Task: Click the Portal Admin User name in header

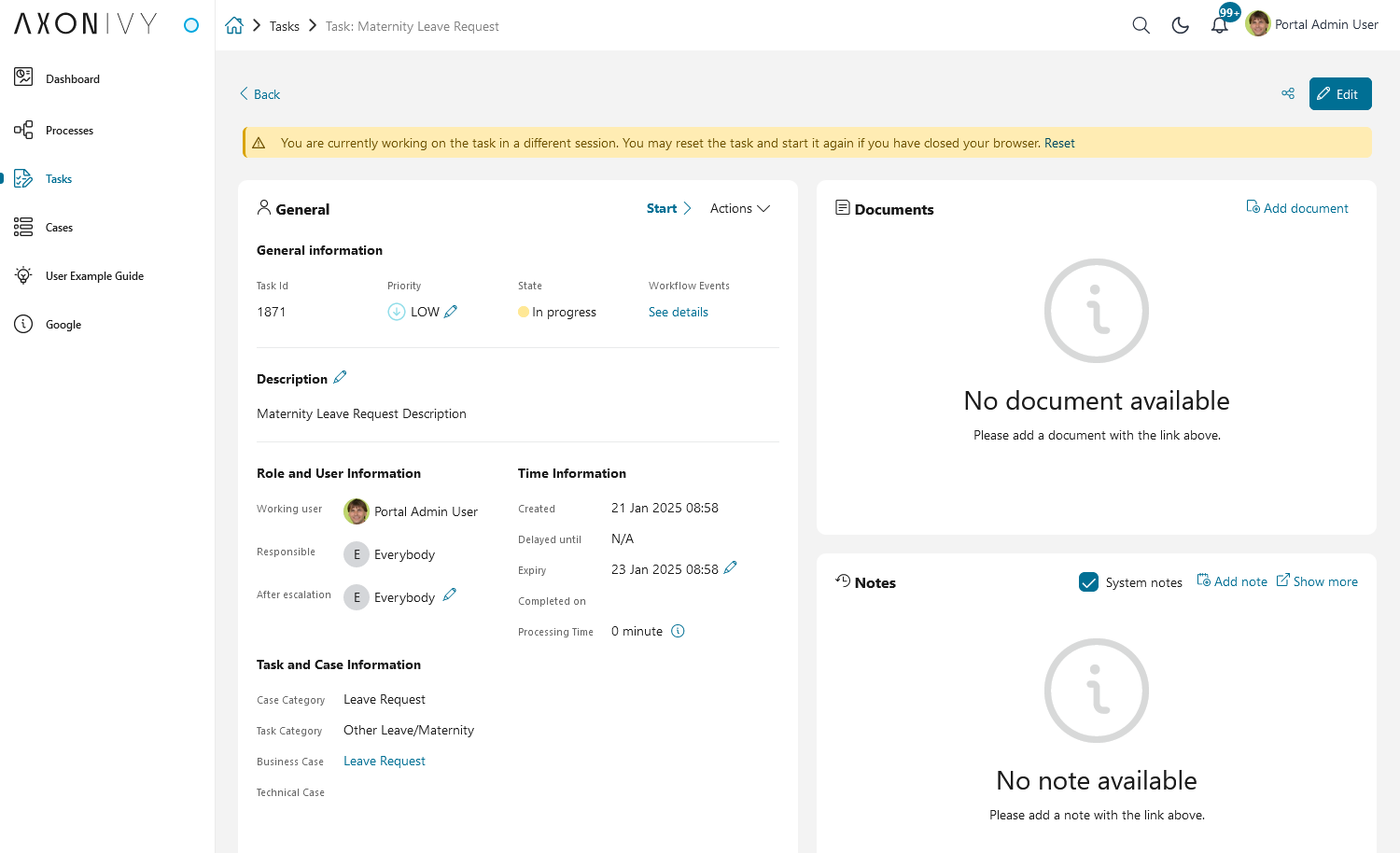Action: coord(1326,24)
